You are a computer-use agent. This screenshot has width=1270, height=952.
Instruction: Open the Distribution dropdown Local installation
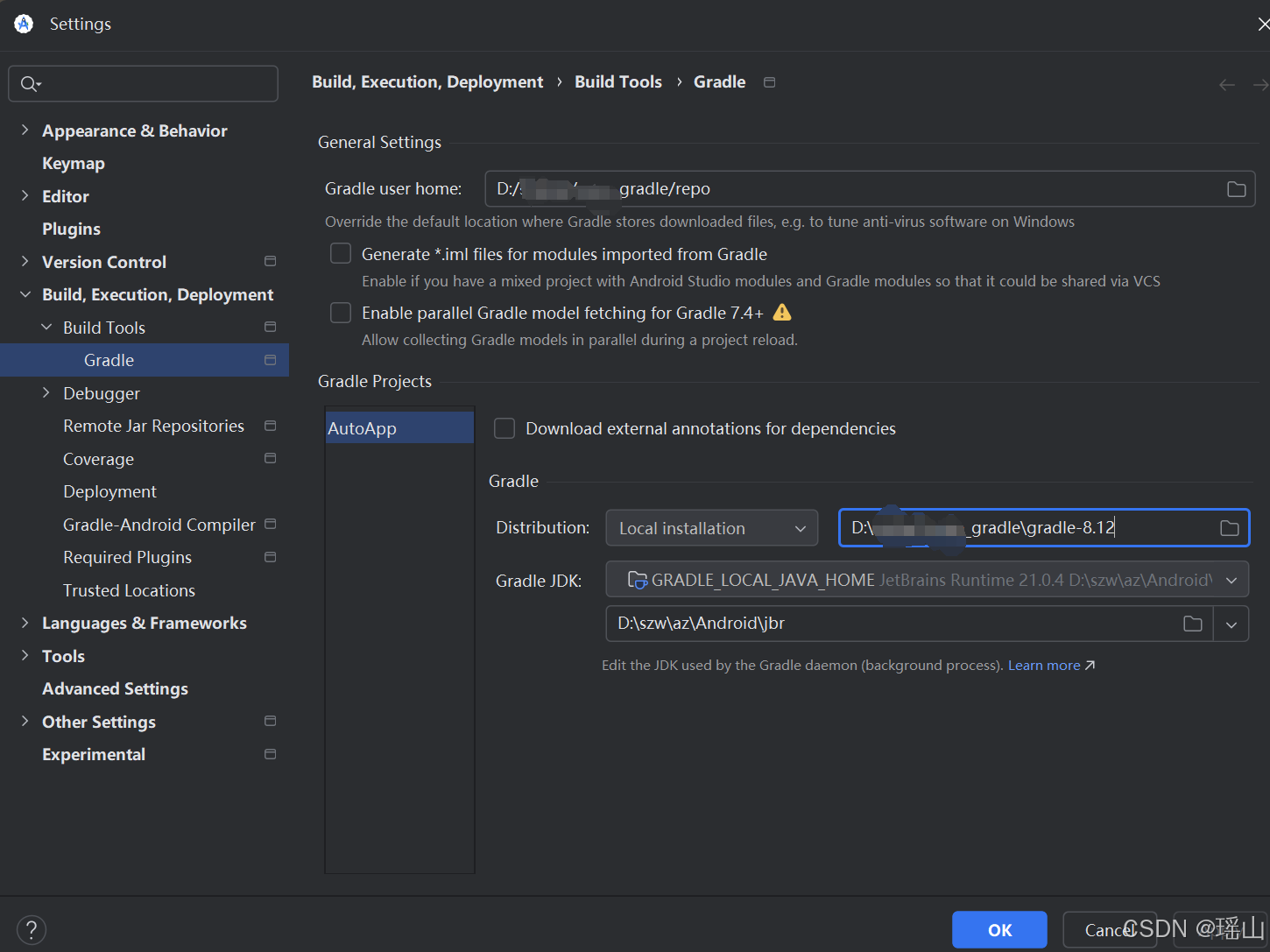click(x=711, y=528)
